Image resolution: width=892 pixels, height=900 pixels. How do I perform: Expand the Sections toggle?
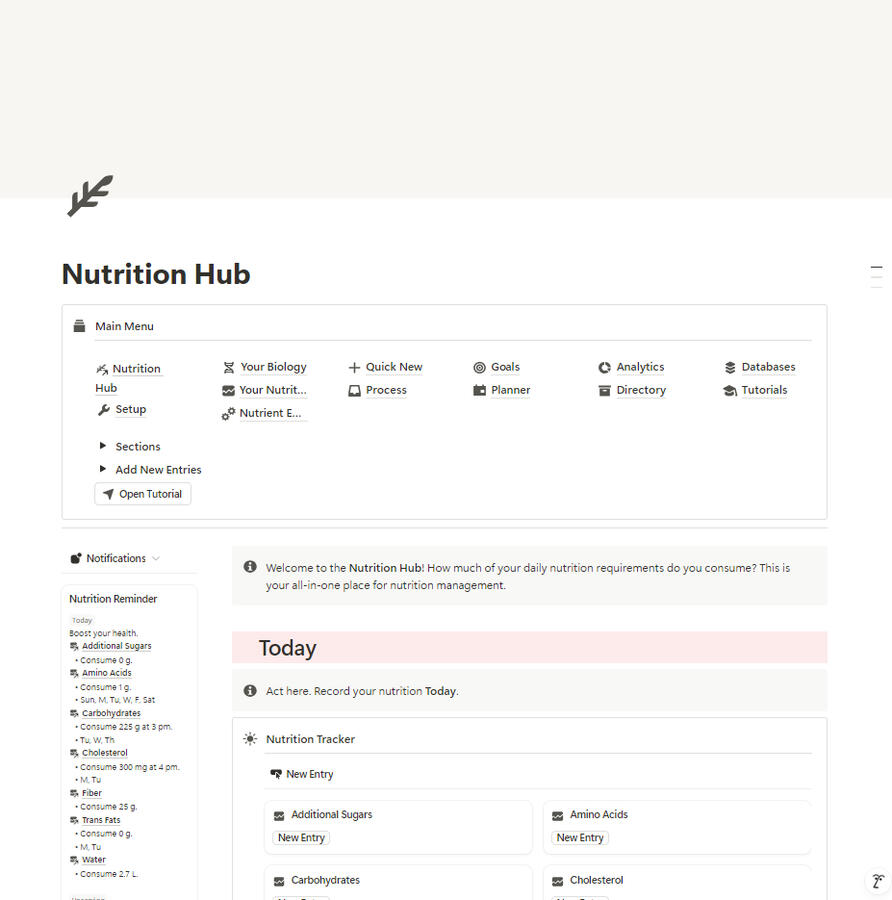tap(103, 445)
